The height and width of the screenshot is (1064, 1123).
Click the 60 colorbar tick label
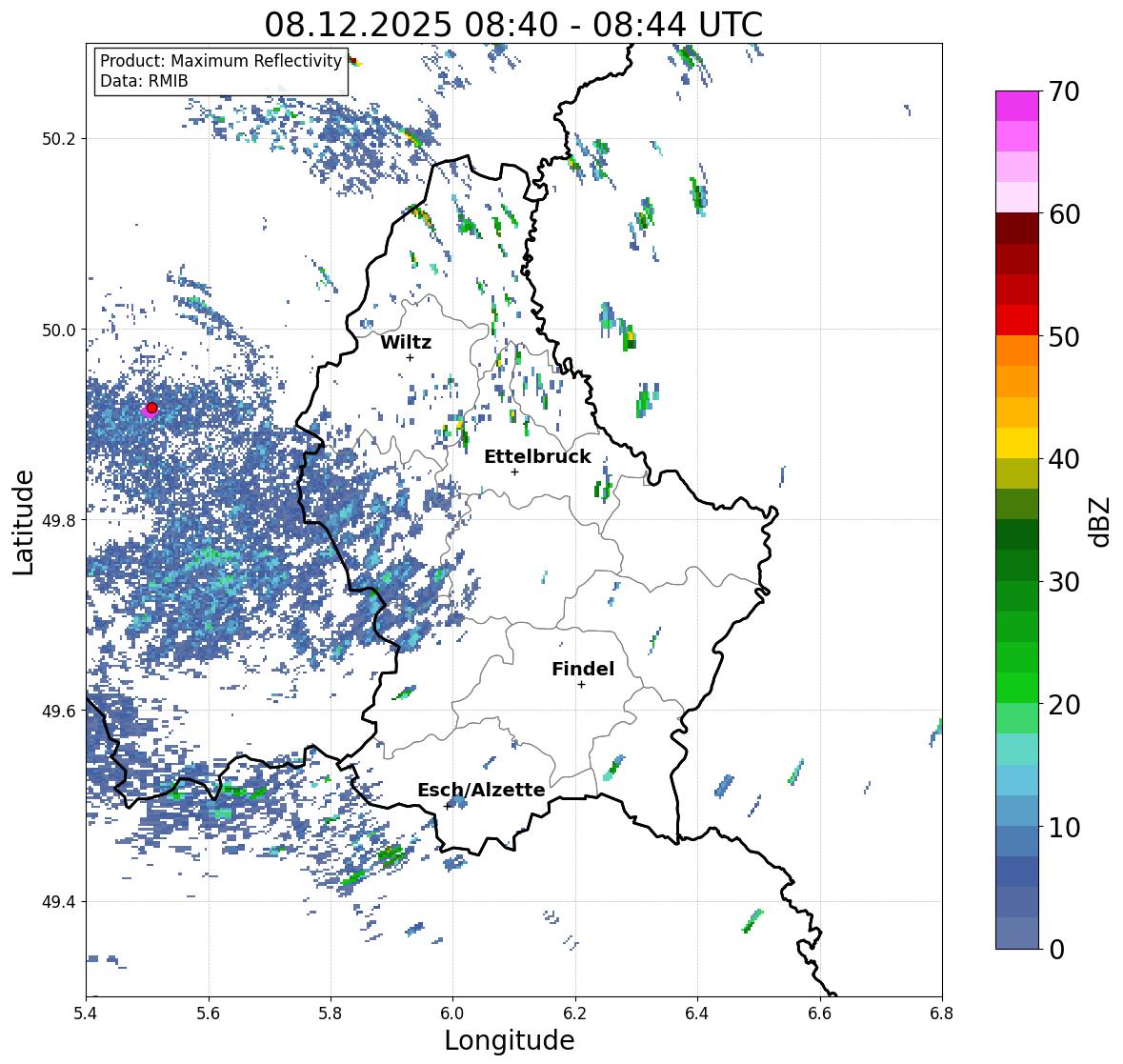1063,214
